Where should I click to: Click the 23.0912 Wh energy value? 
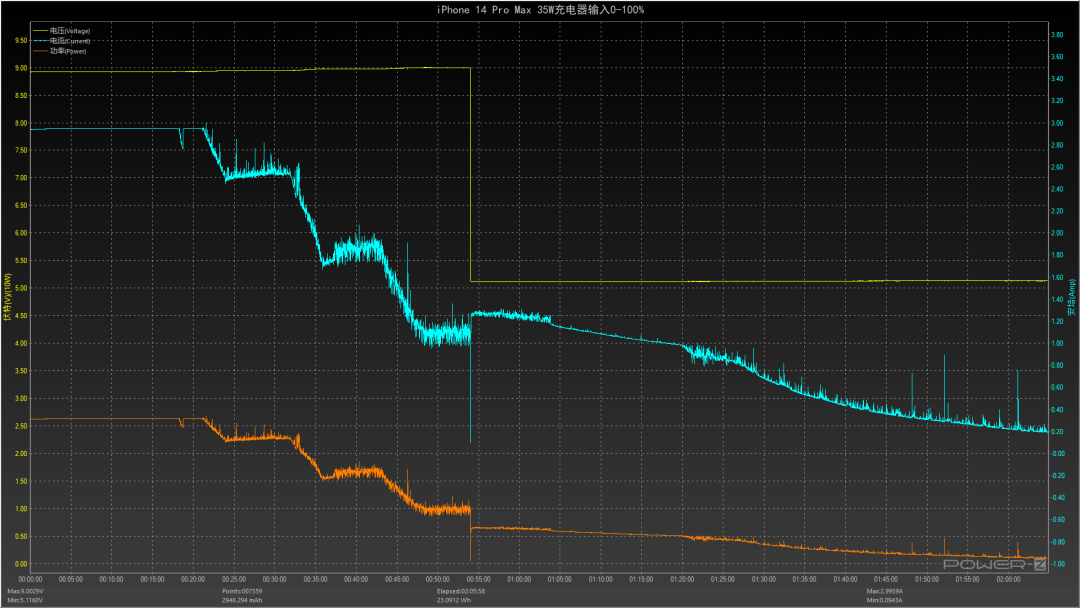453,600
